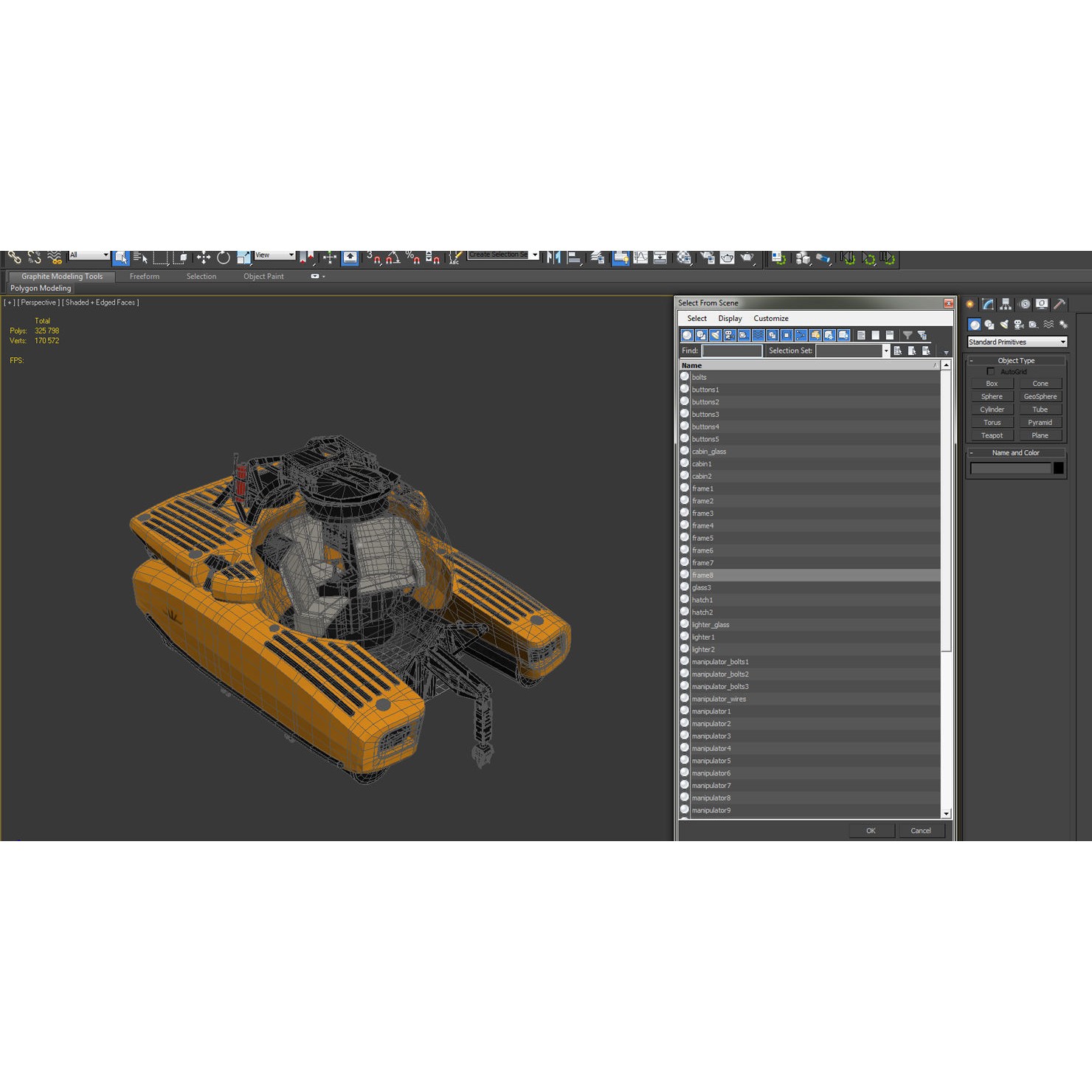Enable the AutoGrid checkbox

click(x=991, y=372)
